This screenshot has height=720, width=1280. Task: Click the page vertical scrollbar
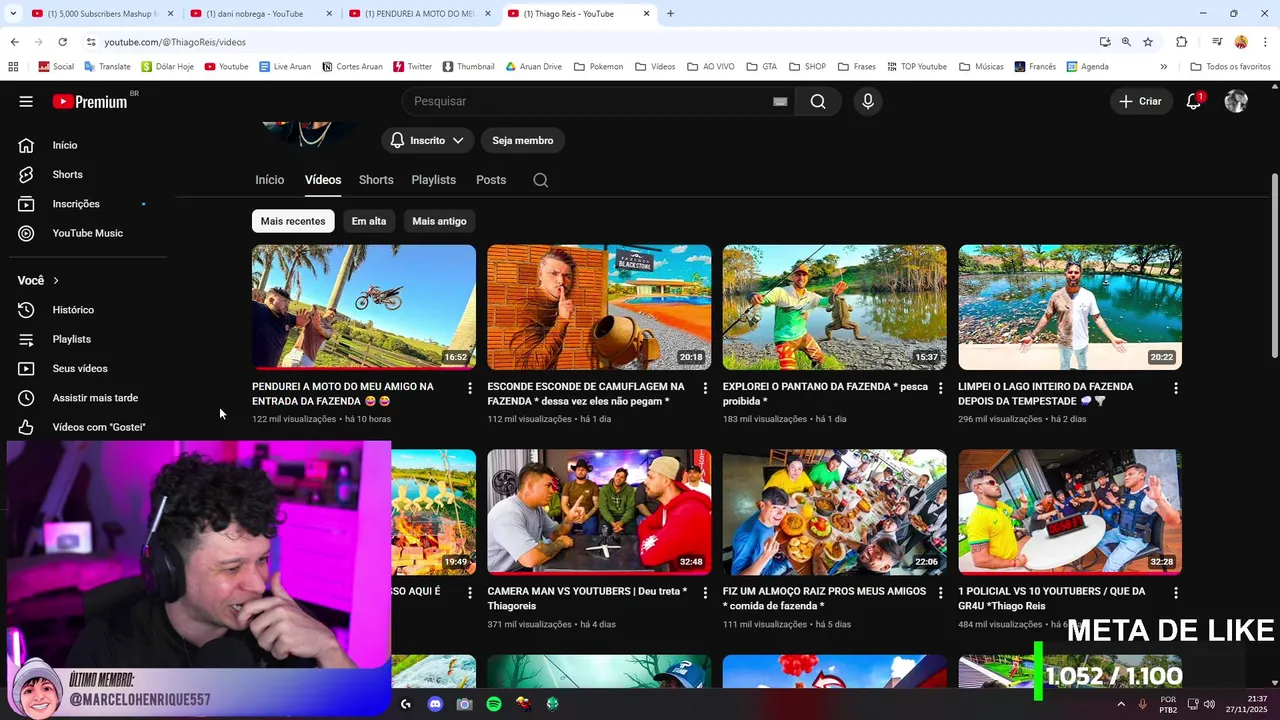click(x=1275, y=265)
